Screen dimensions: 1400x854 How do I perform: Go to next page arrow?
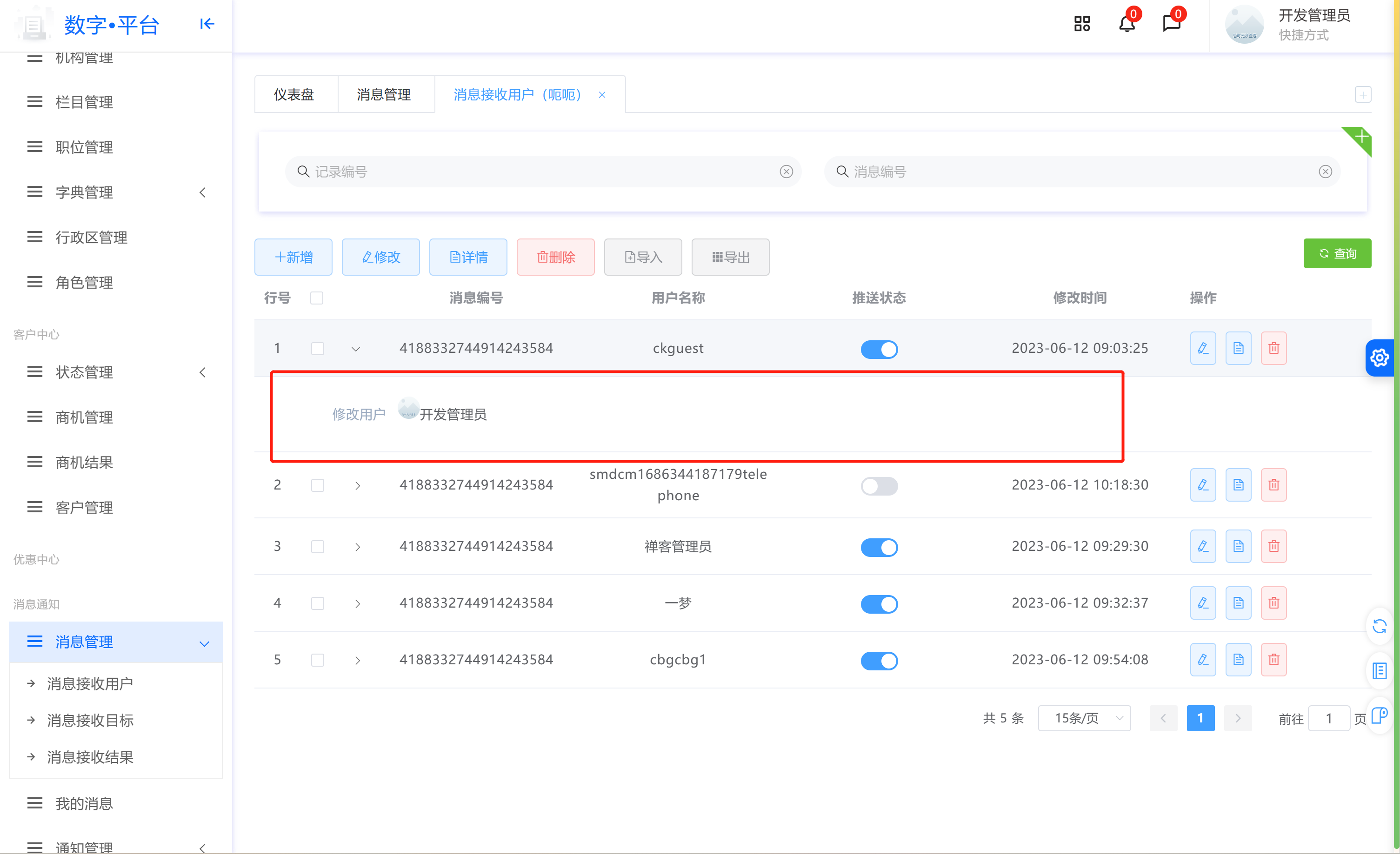(1238, 719)
